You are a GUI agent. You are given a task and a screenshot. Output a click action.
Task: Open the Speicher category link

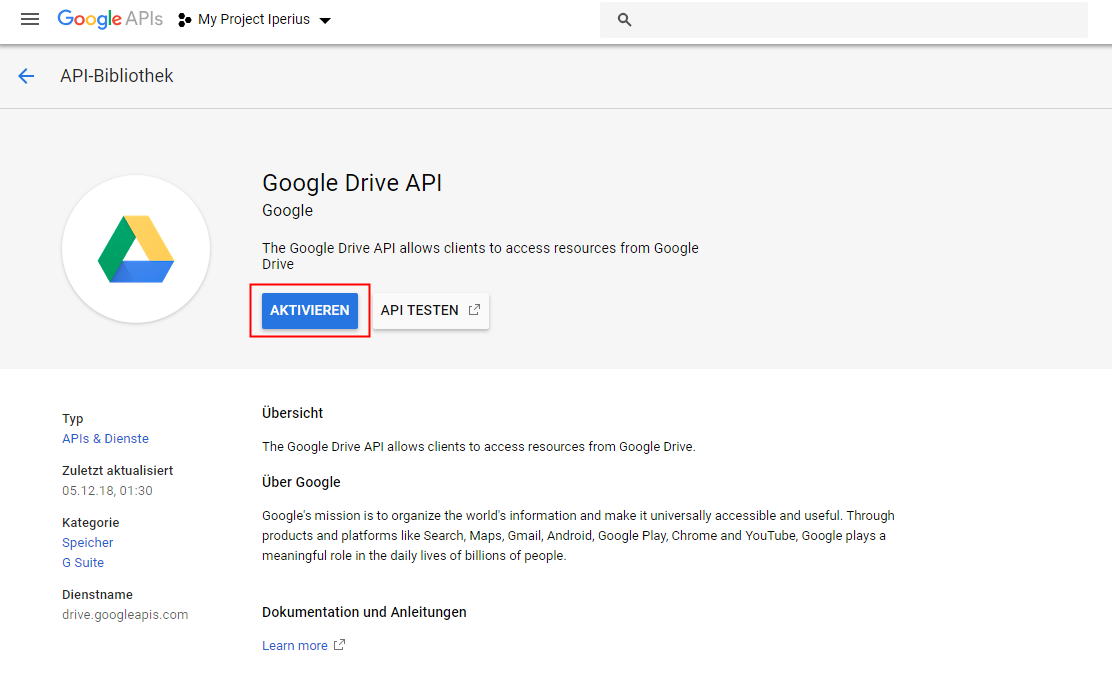click(x=88, y=543)
